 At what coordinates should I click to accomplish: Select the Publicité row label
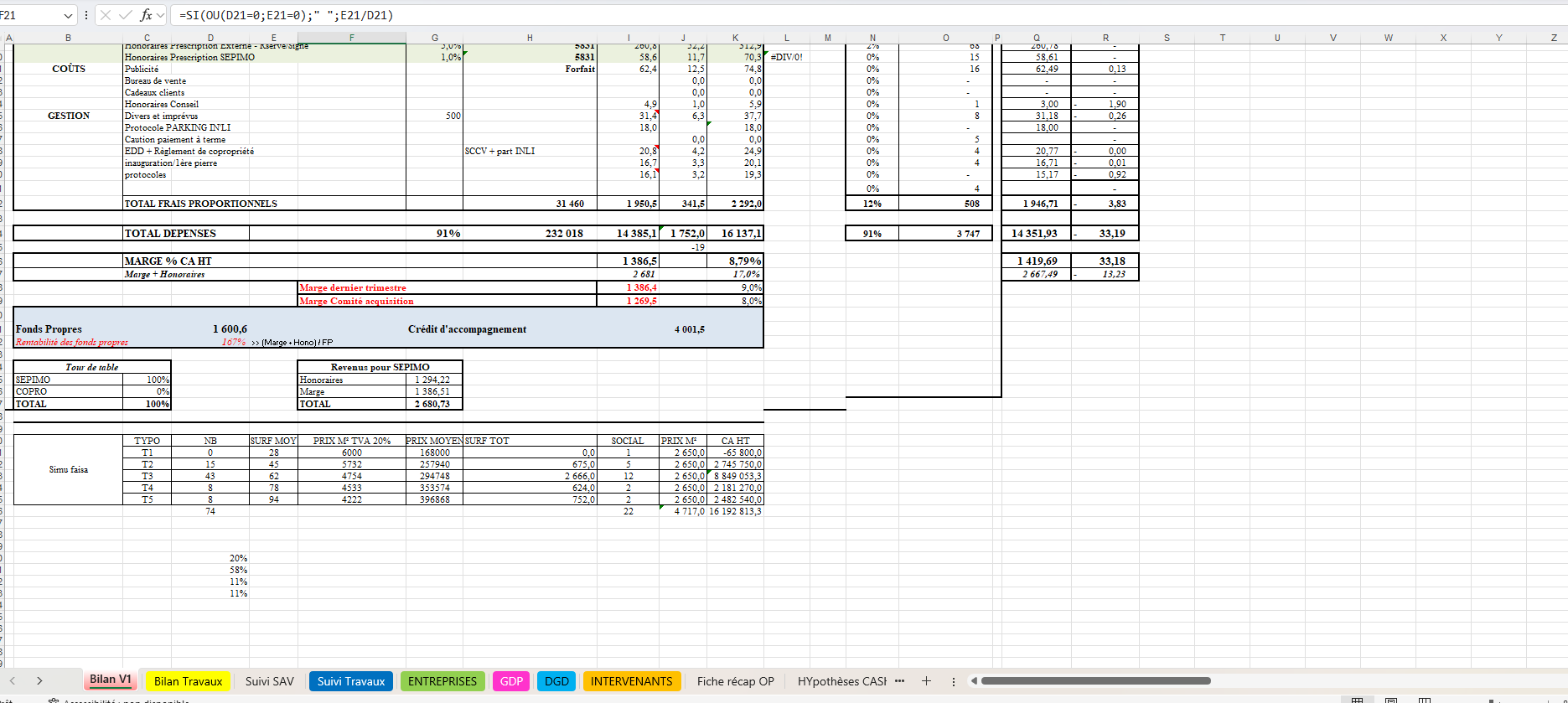[x=142, y=69]
